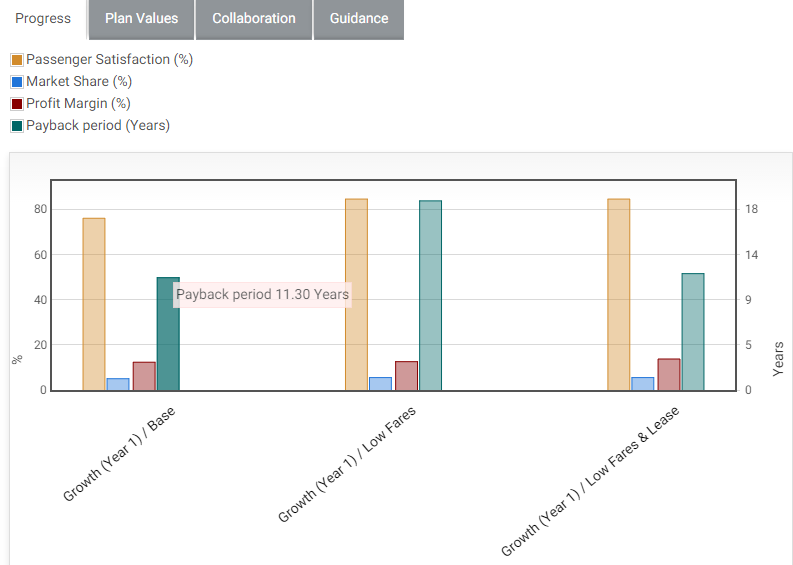Click the 'Growth (Year 1) / Base' axis label
This screenshot has width=793, height=565.
tap(119, 454)
